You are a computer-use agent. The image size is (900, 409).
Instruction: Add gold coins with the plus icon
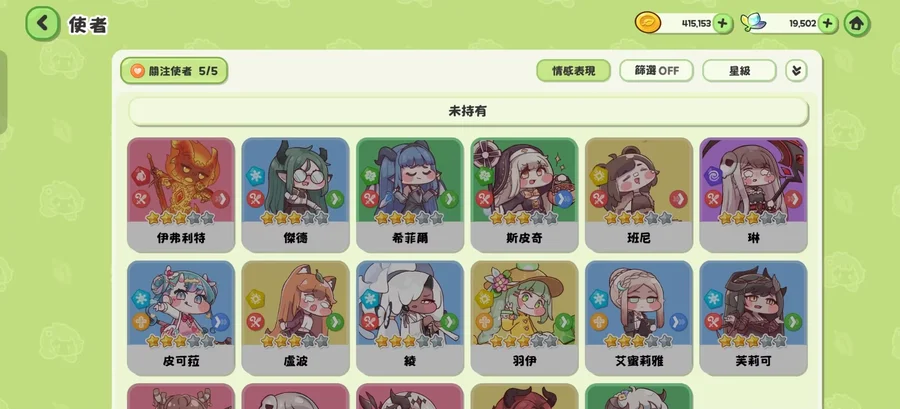723,24
